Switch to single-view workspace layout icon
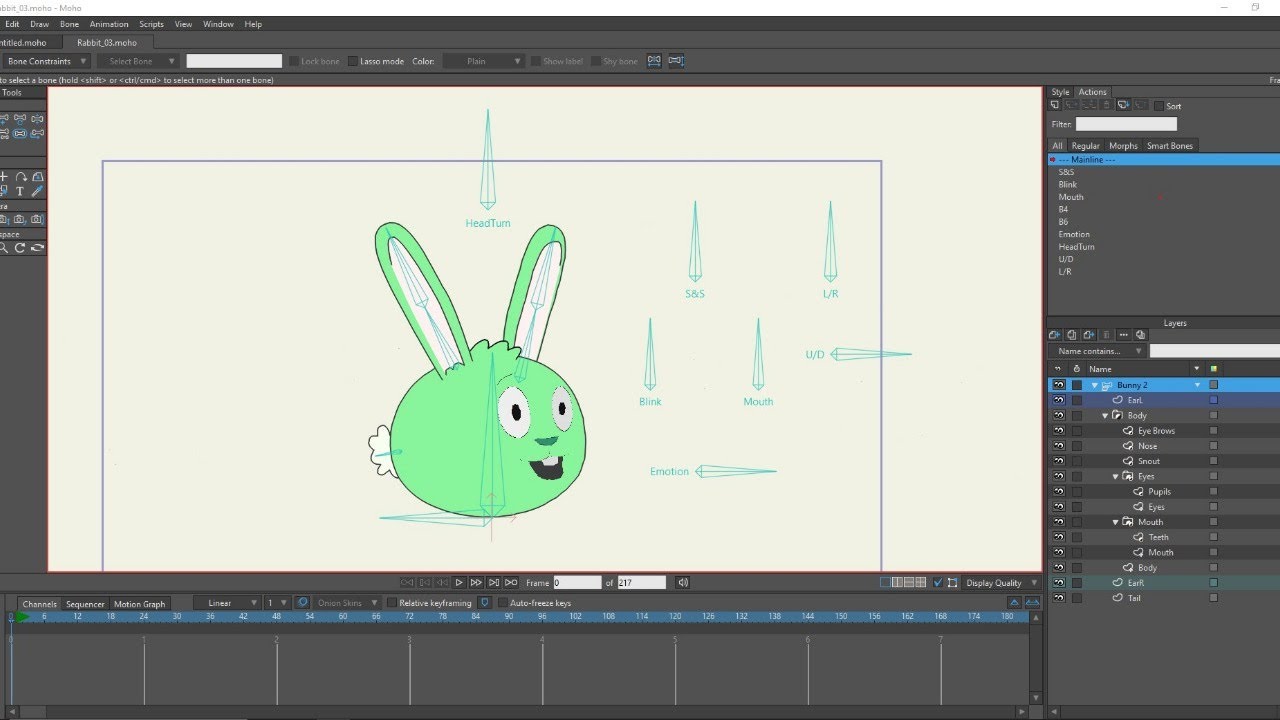Screen dimensions: 1280x720 click(x=885, y=582)
